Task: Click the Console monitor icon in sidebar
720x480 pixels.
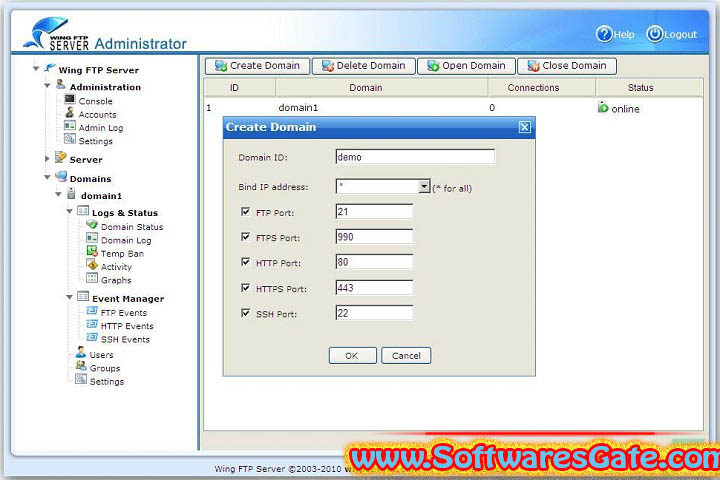Action: click(70, 99)
